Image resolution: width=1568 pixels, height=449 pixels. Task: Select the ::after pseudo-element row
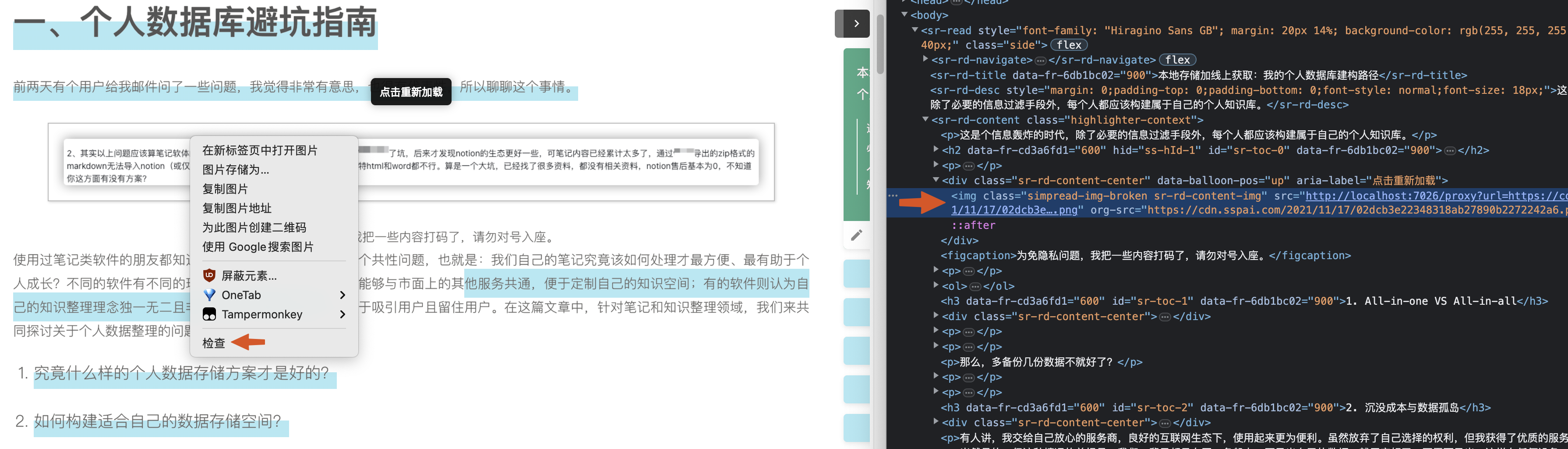973,225
